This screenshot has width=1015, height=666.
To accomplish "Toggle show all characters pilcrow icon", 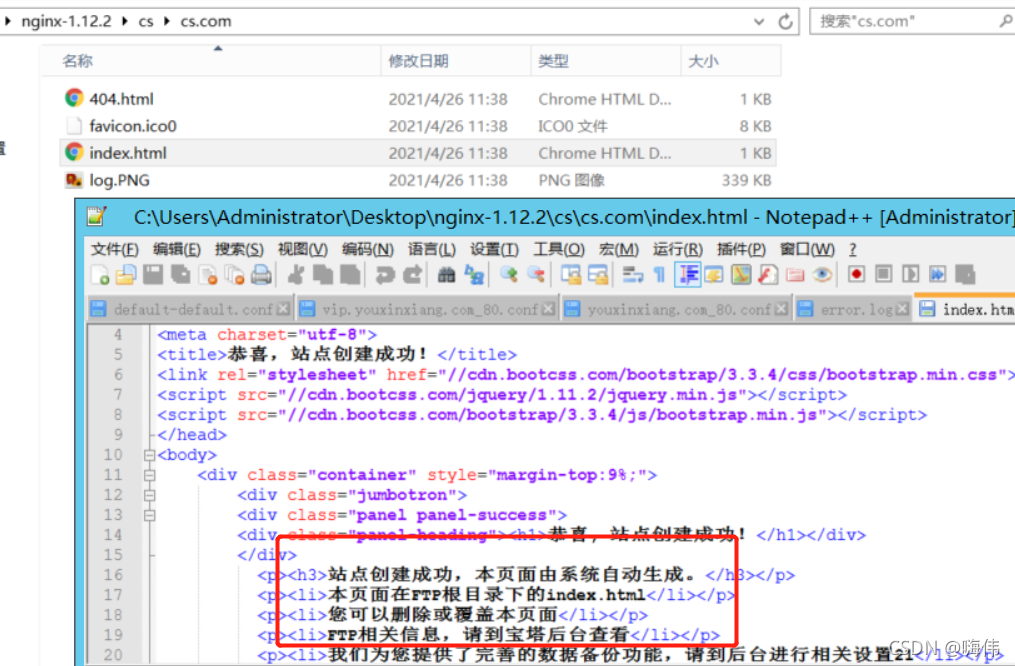I will [x=660, y=275].
